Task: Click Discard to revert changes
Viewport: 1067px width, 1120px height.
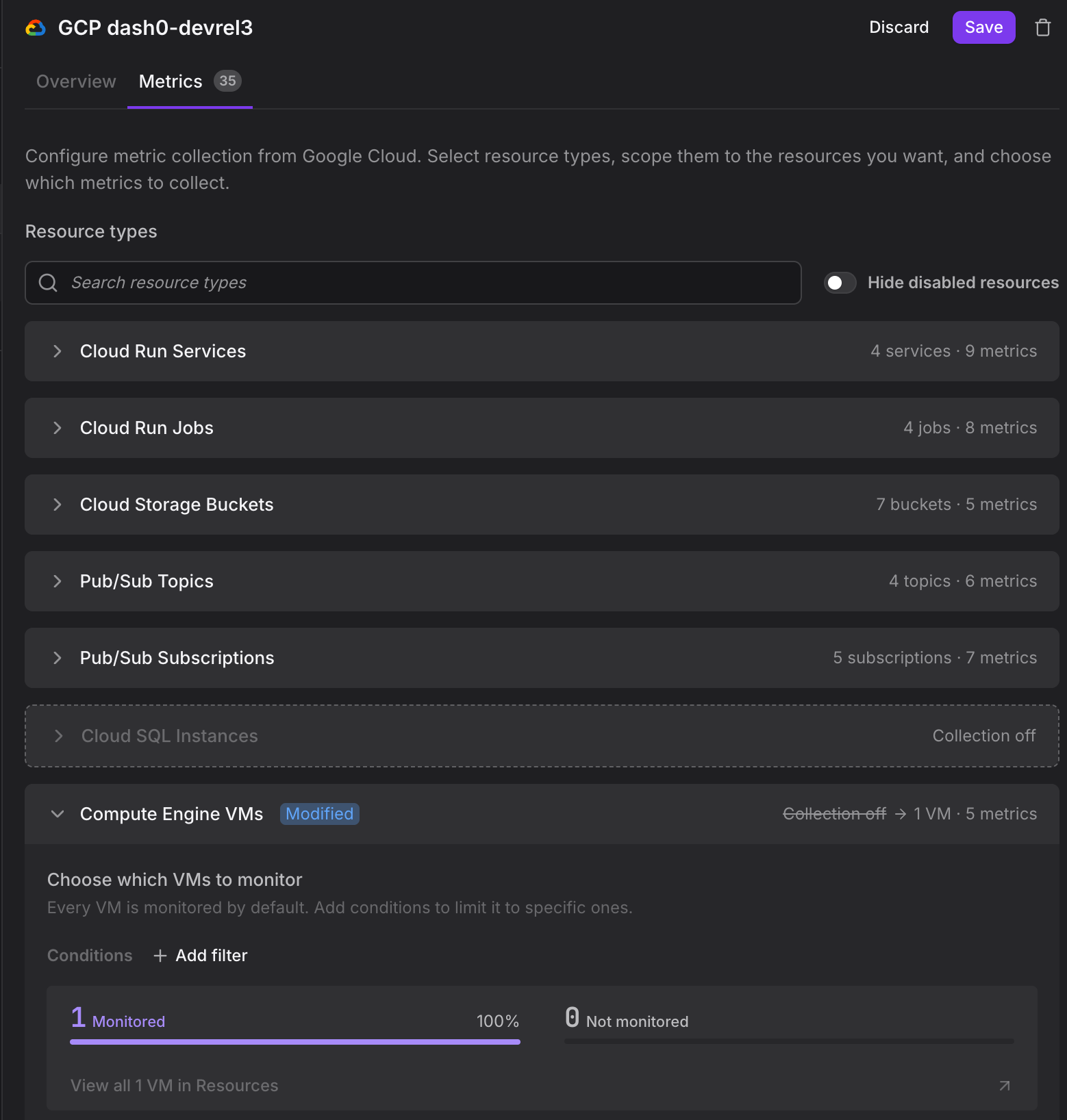Action: (x=899, y=27)
